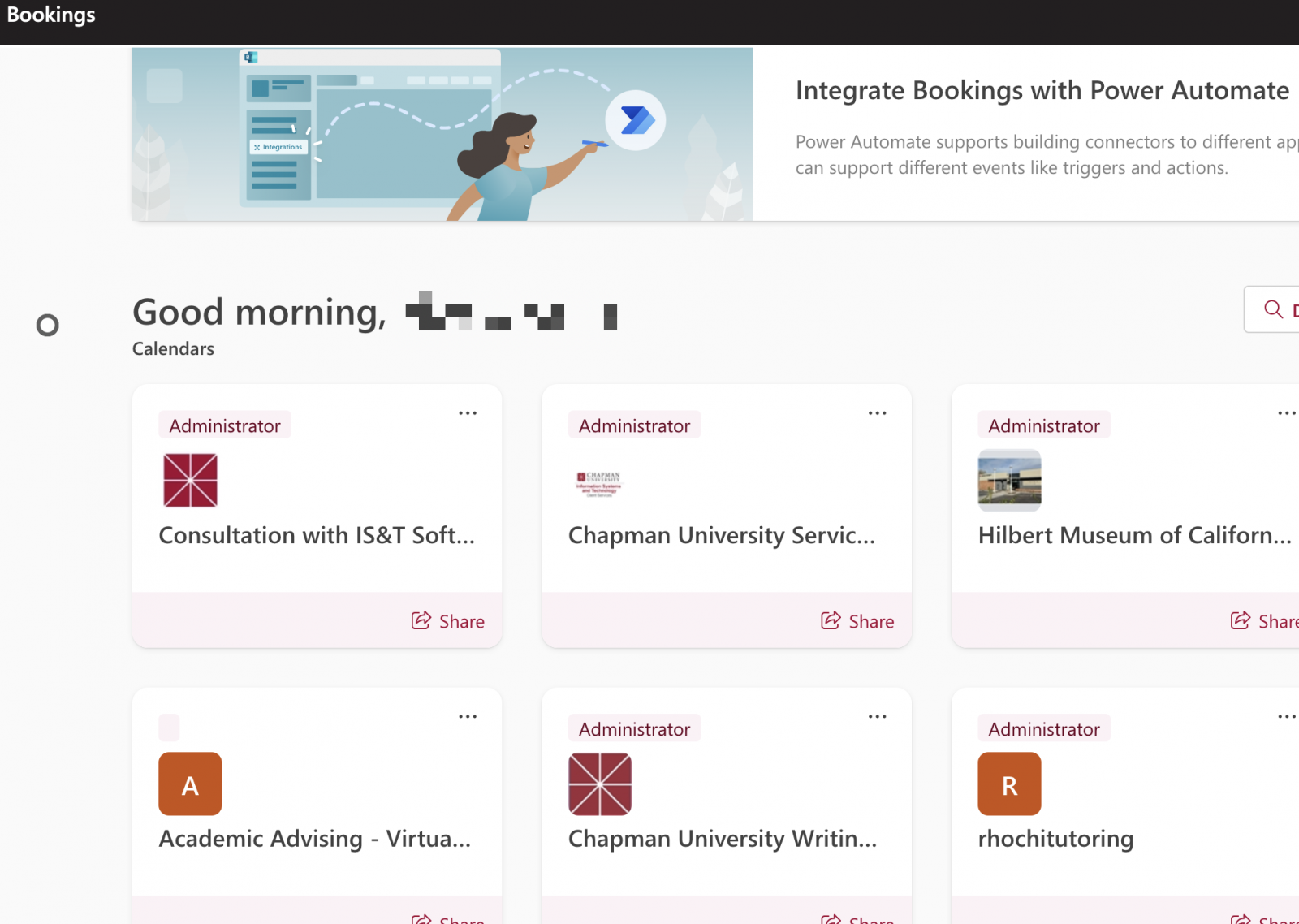Screen dimensions: 1299x924
Task: Click the rhochitutoring 'R' avatar icon
Action: 1009,784
